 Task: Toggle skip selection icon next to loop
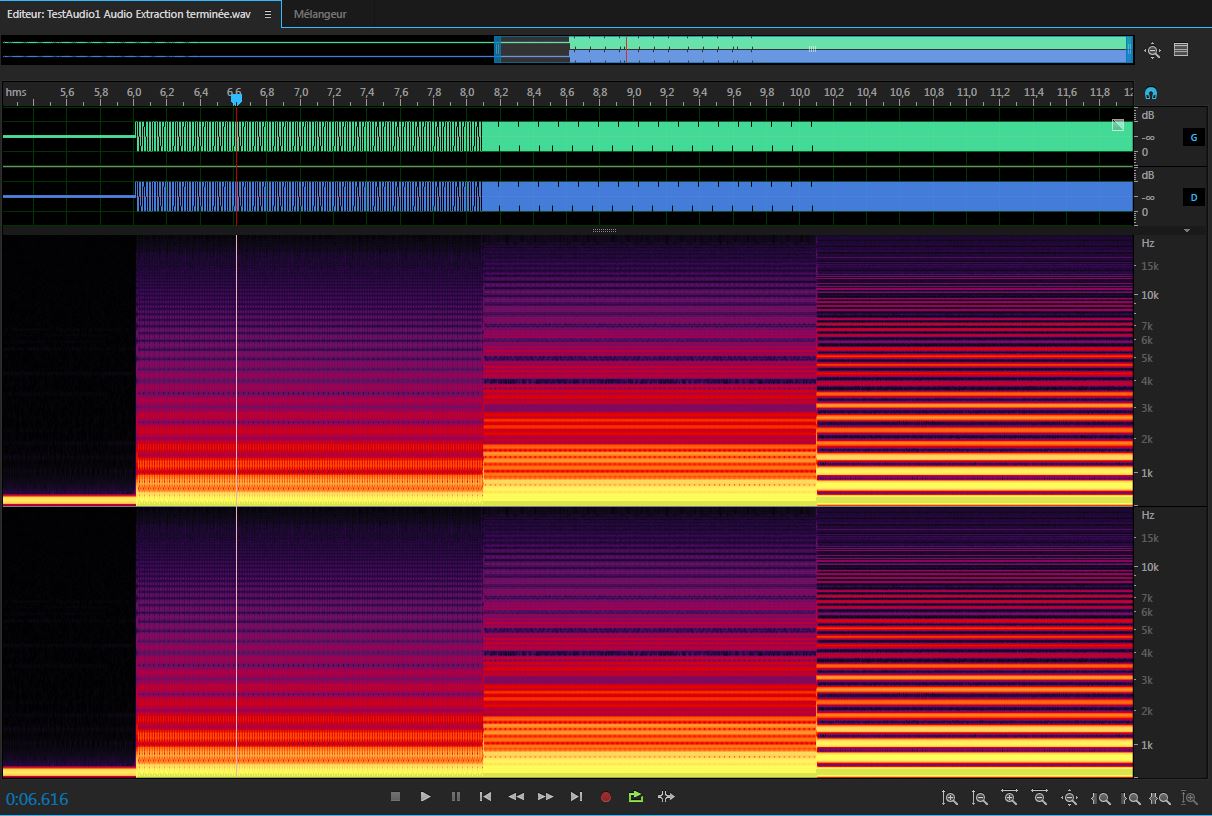coord(666,797)
